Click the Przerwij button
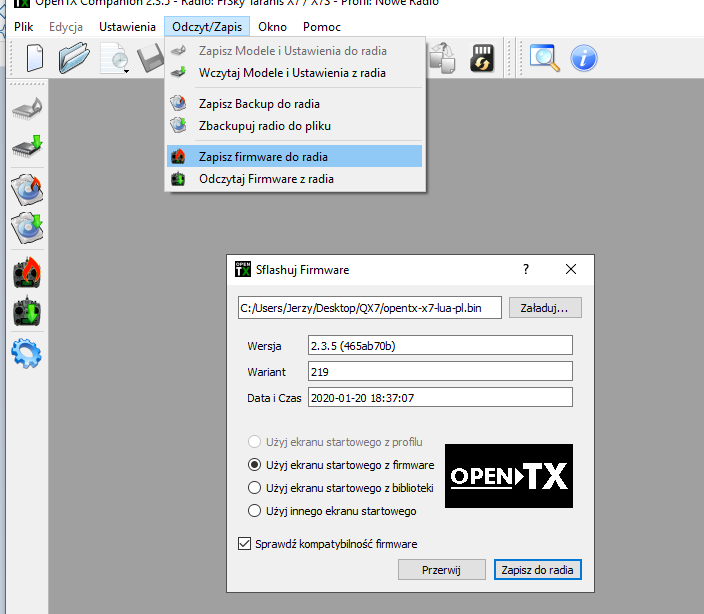The image size is (704, 614). [441, 570]
